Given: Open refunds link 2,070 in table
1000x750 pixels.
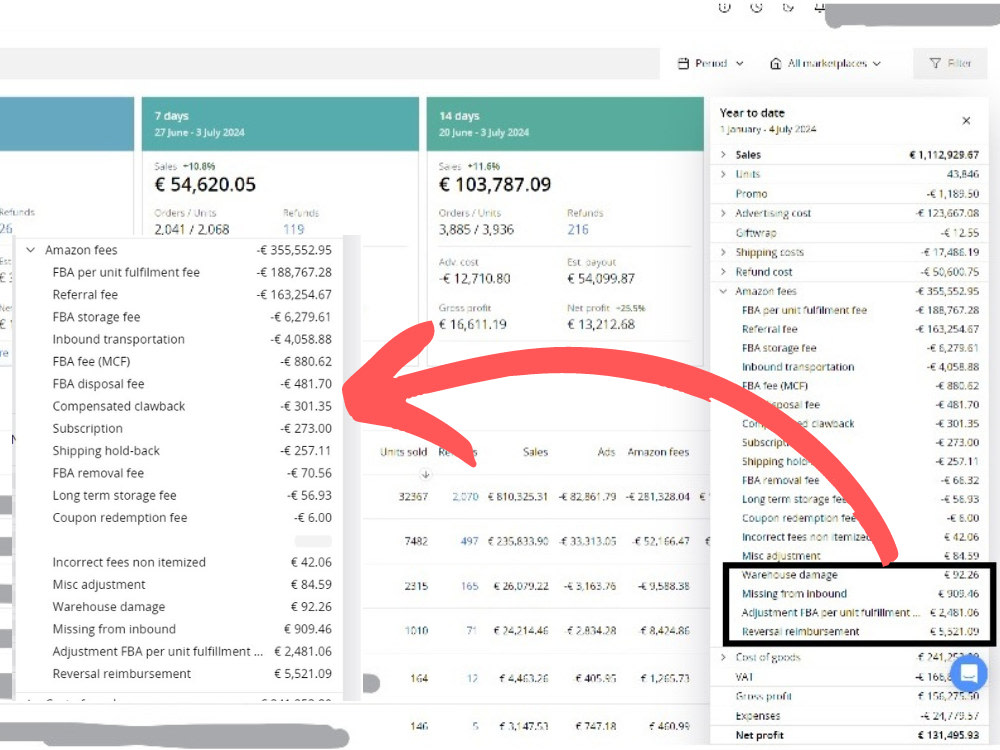Looking at the screenshot, I should (x=466, y=496).
